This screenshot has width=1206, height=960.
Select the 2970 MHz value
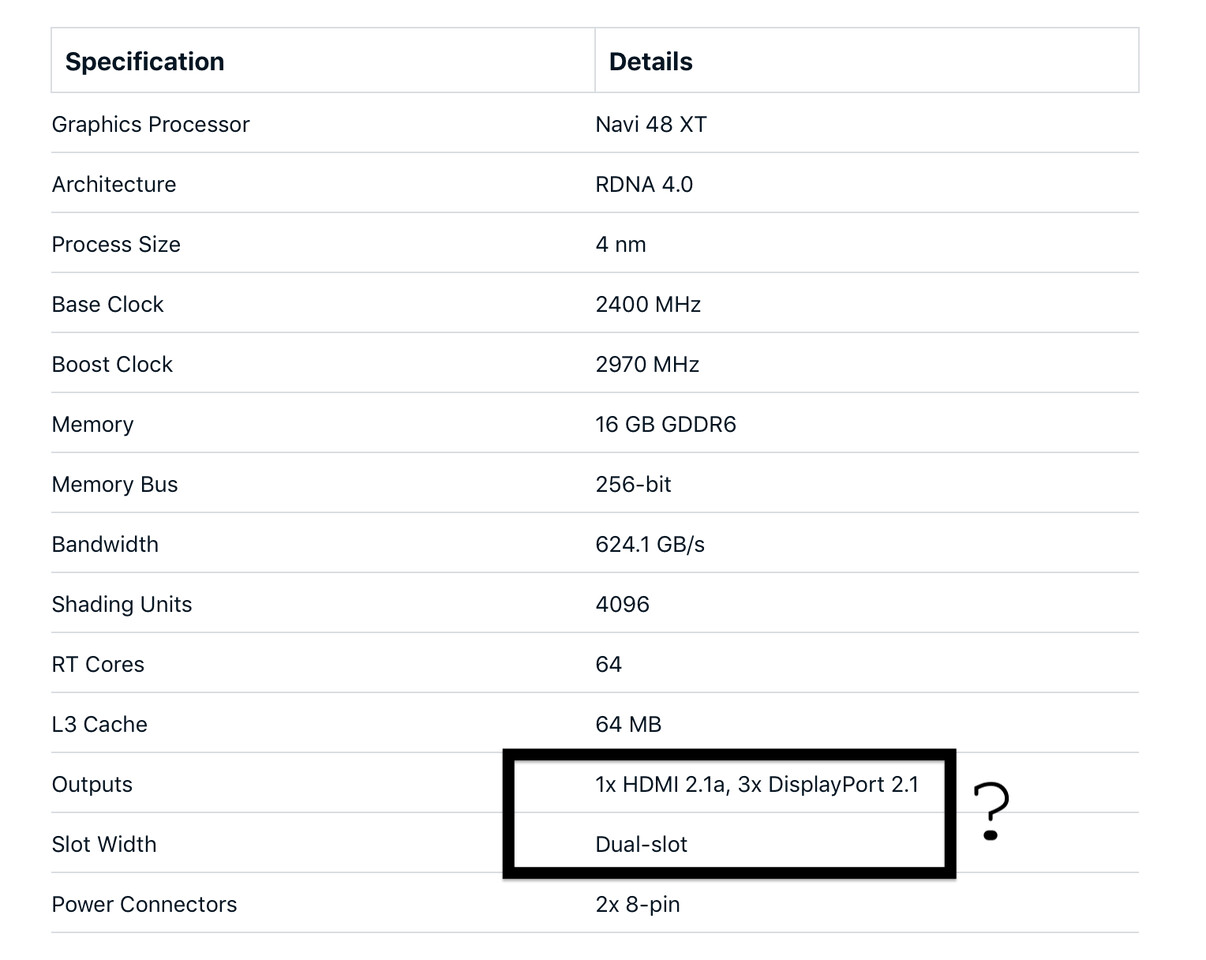[647, 365]
